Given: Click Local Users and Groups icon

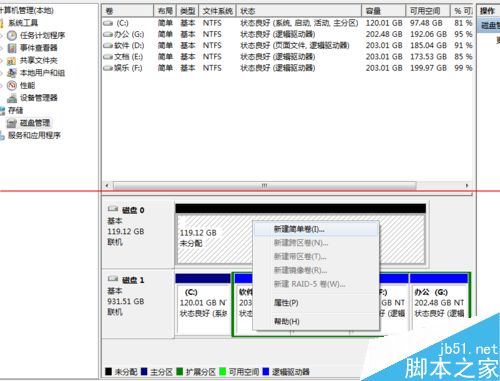Looking at the screenshot, I should coord(12,73).
